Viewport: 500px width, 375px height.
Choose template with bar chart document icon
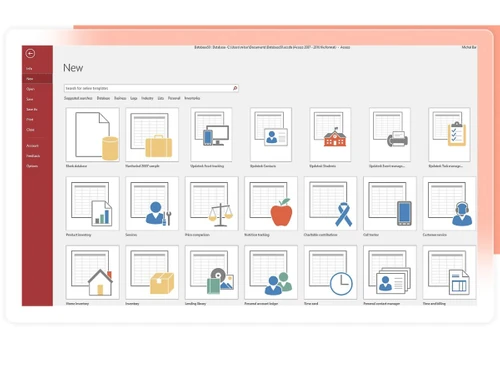tap(92, 203)
